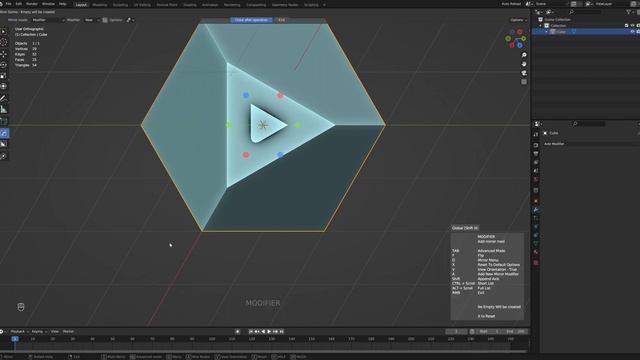Open the Render properties tab icon
The image size is (640, 360).
pyautogui.click(x=536, y=145)
